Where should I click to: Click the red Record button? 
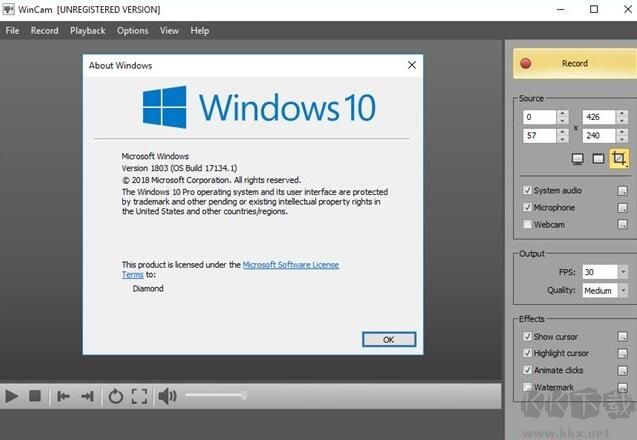(x=568, y=63)
